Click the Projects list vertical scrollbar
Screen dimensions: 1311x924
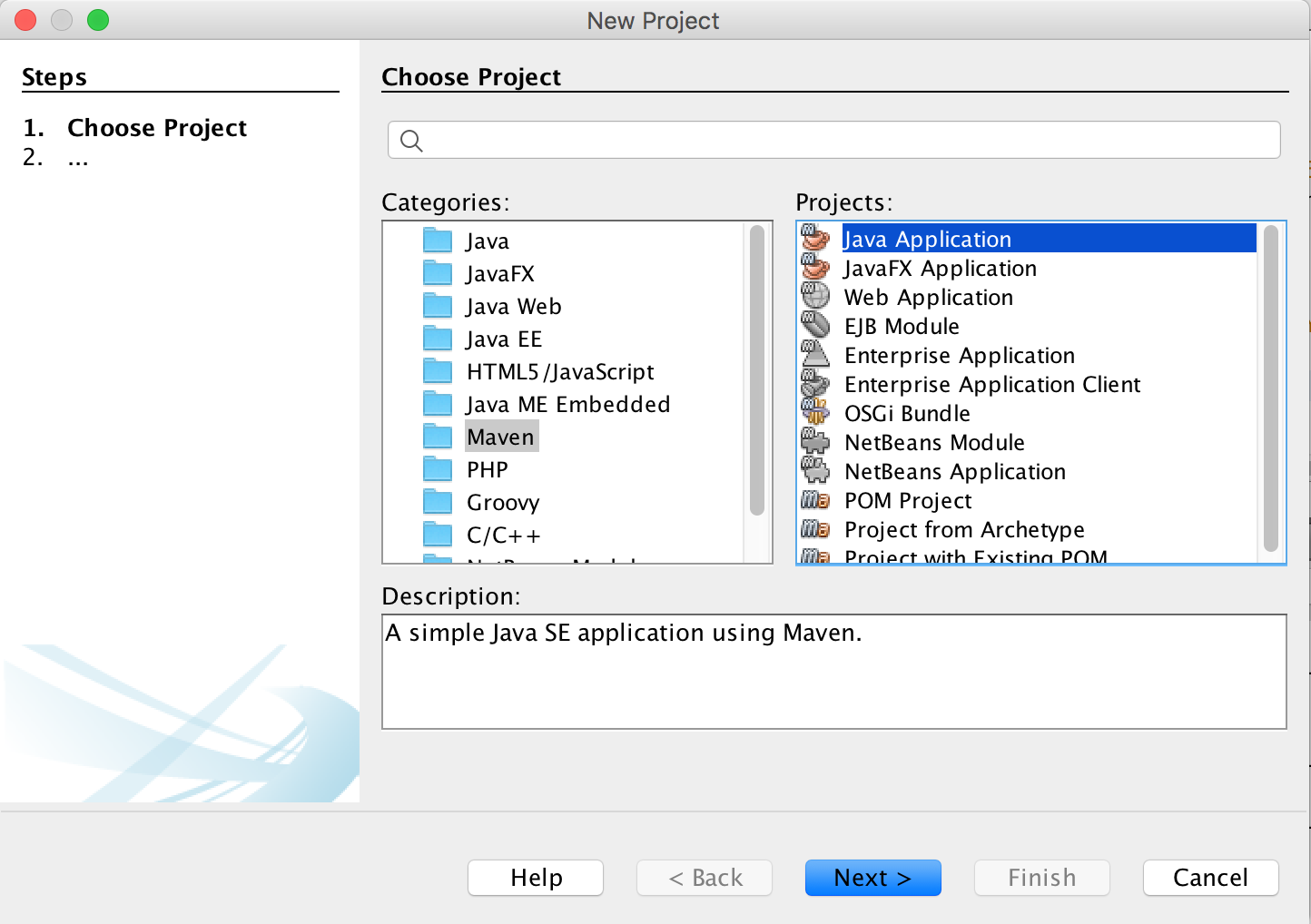(1270, 388)
